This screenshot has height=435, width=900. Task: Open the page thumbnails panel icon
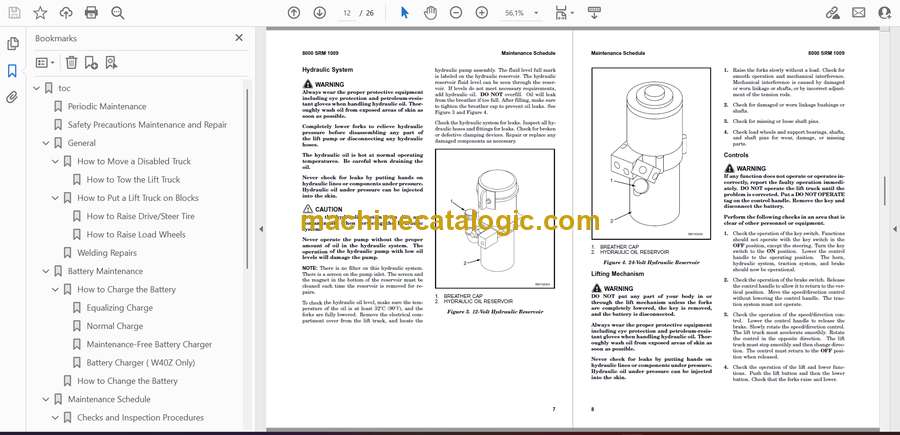pos(13,44)
